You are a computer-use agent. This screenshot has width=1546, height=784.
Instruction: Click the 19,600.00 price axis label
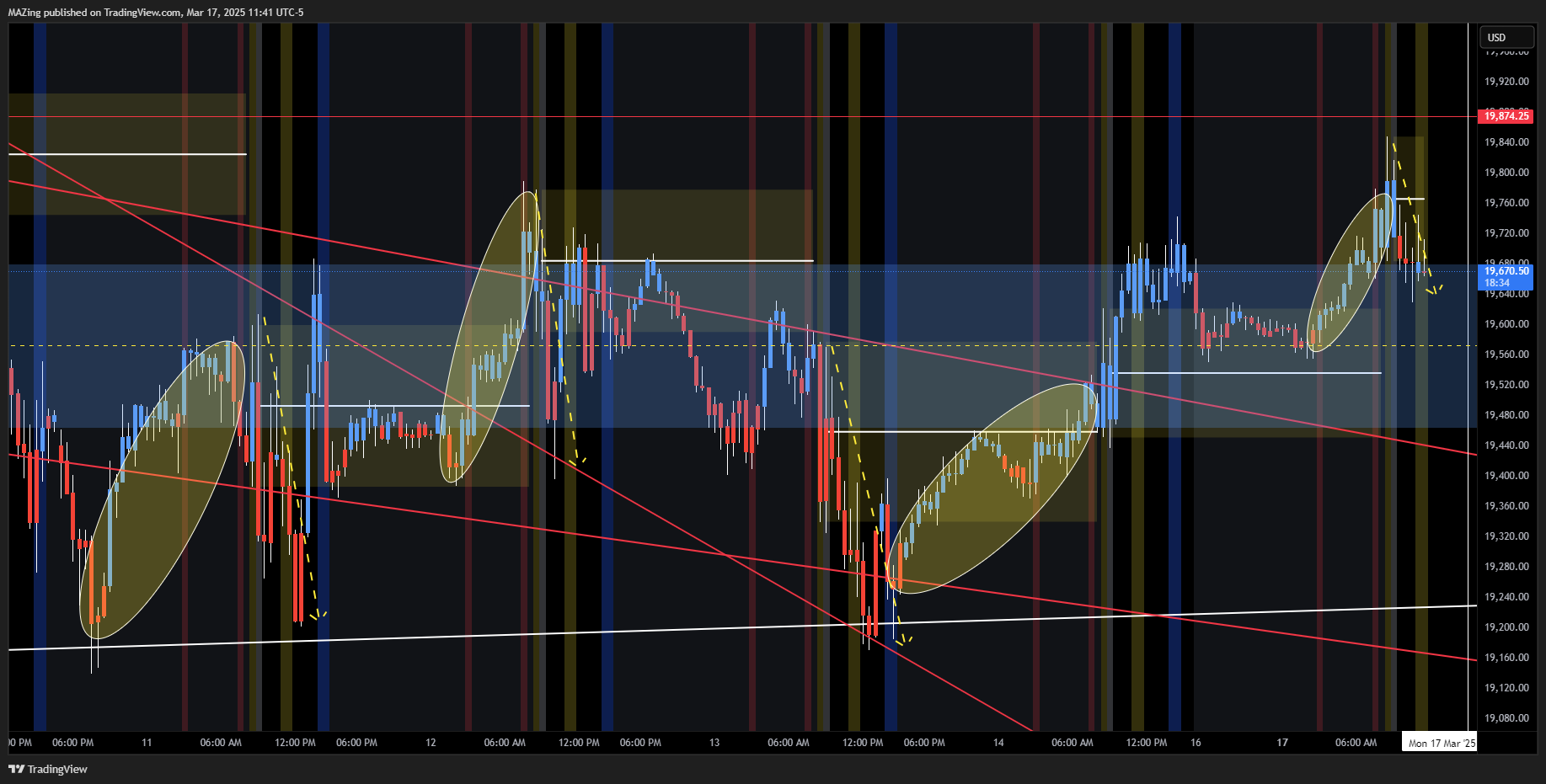(x=1506, y=324)
